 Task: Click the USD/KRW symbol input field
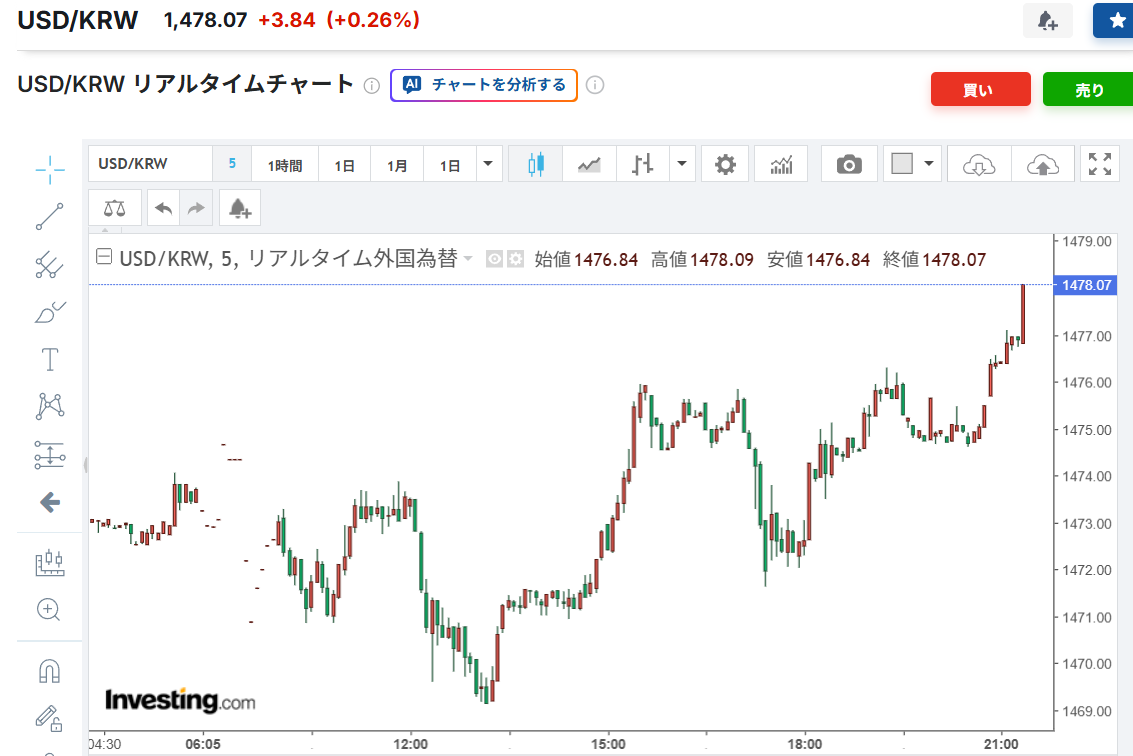coord(150,164)
